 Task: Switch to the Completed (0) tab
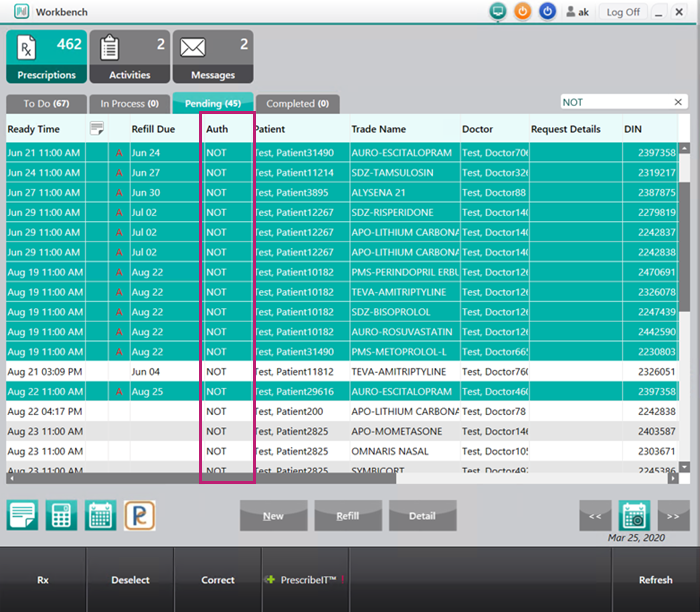[x=298, y=104]
